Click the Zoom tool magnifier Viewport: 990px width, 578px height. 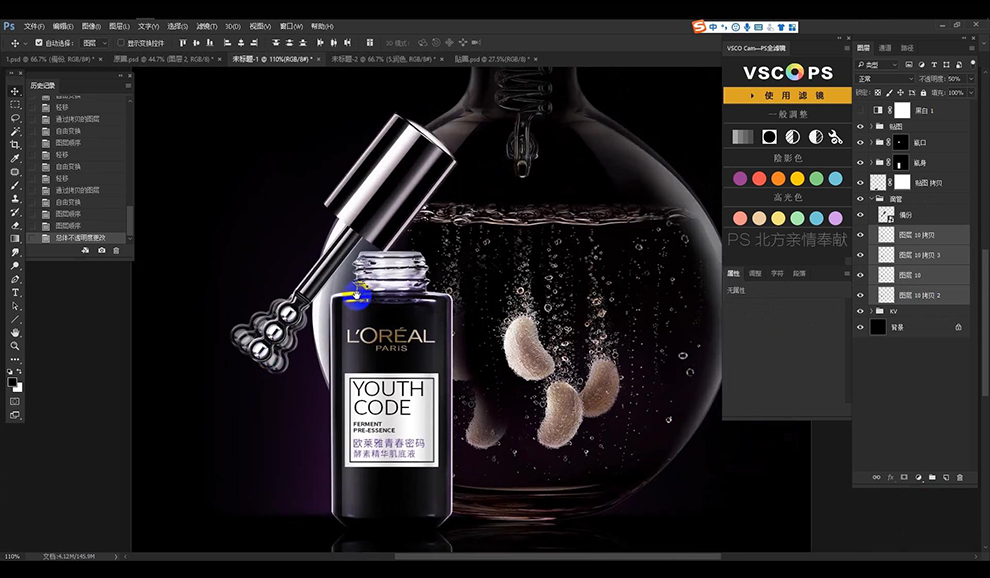tap(15, 346)
